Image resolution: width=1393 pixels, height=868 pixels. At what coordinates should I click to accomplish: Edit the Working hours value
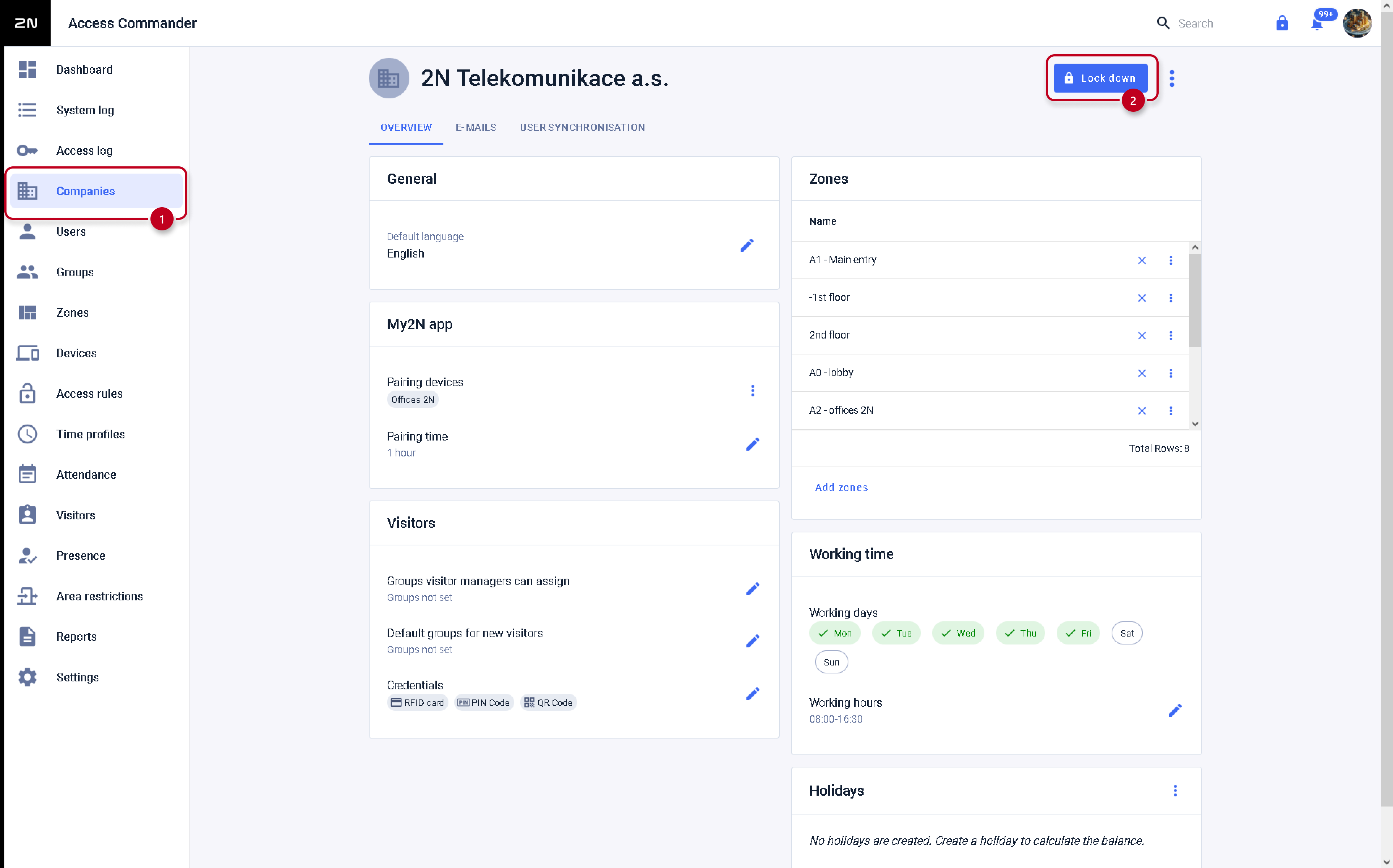pyautogui.click(x=1175, y=710)
